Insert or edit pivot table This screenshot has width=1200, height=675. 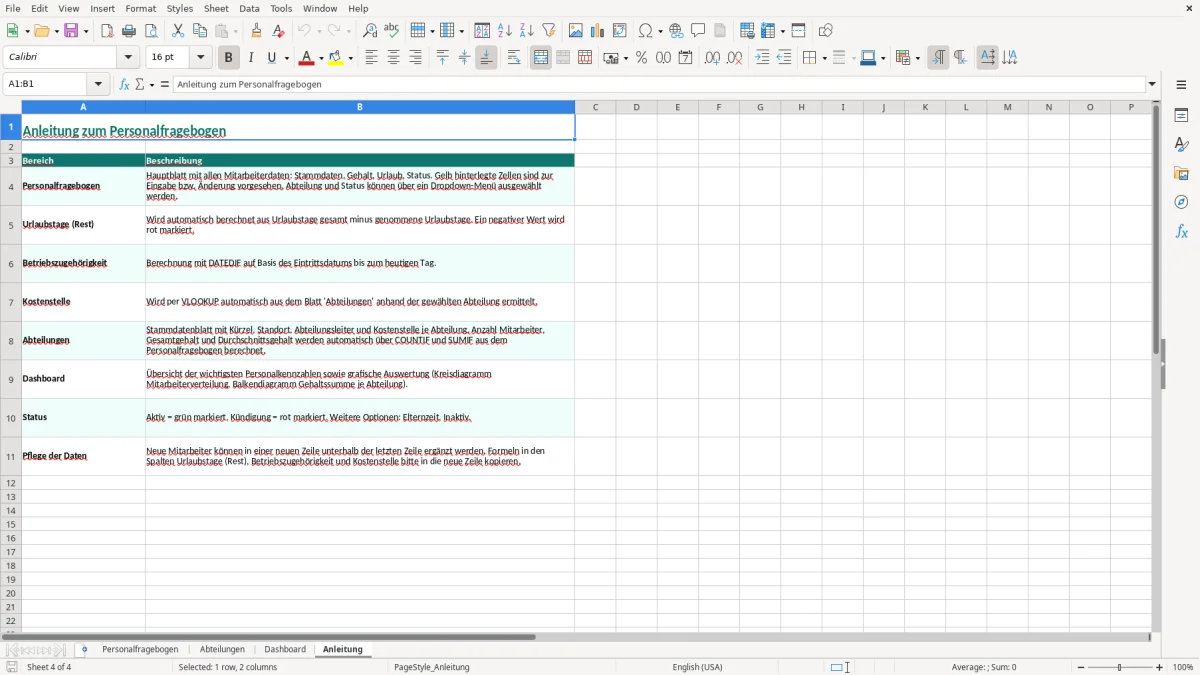620,31
